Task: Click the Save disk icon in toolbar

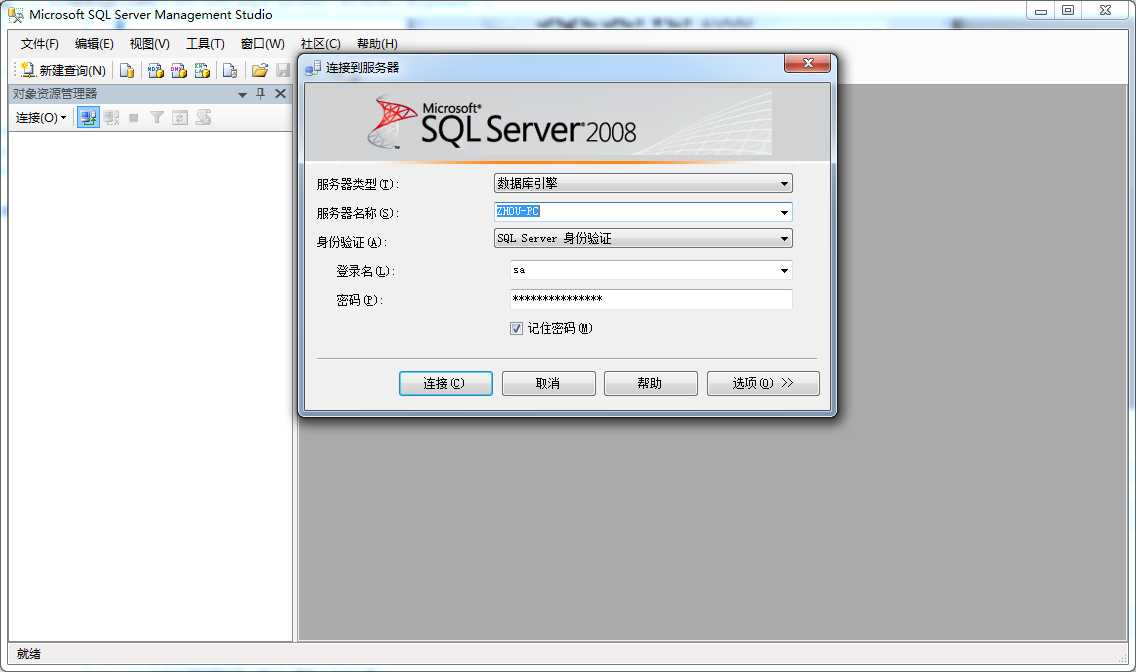Action: coord(283,70)
